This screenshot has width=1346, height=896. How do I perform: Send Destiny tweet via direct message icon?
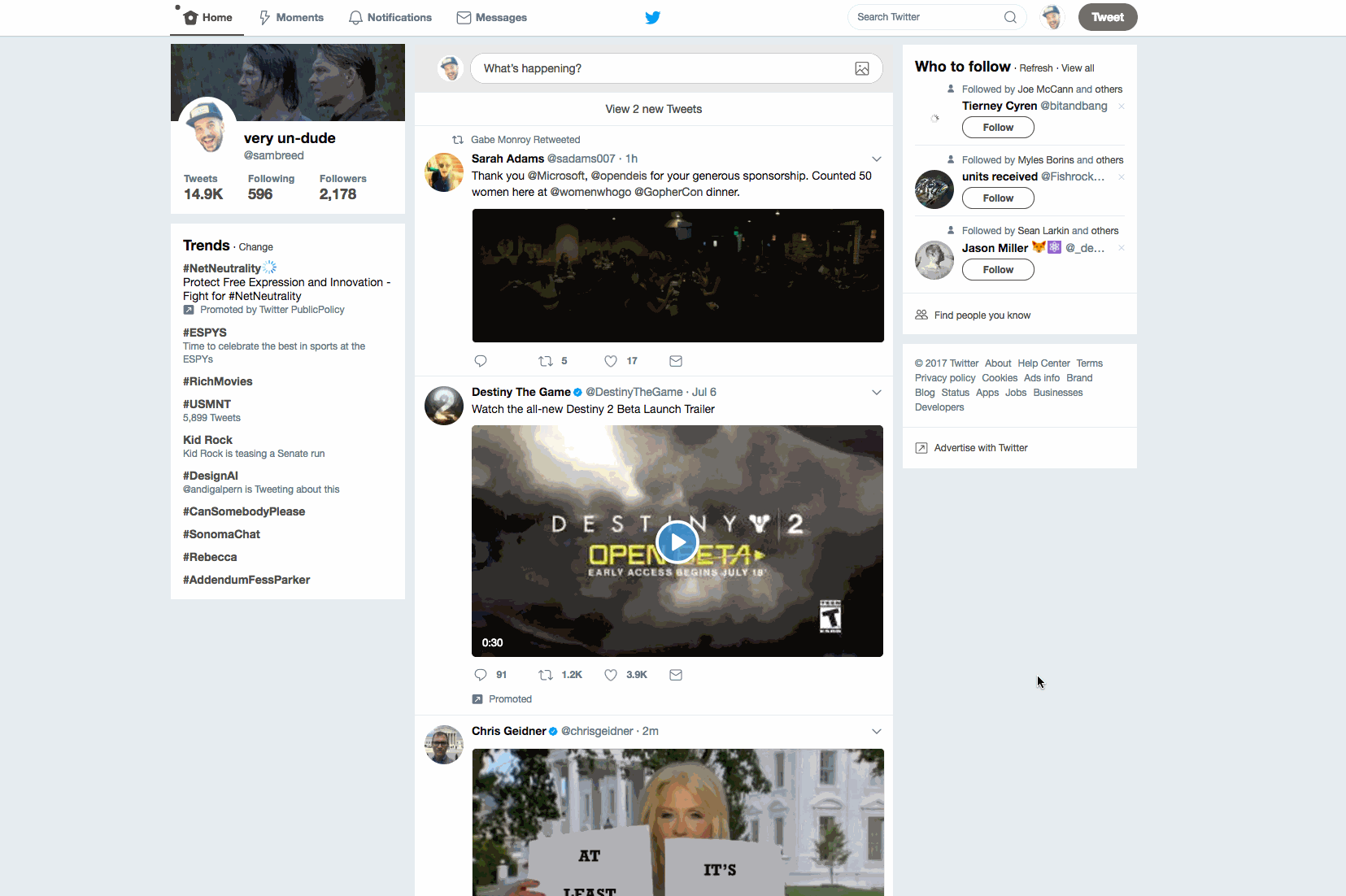click(x=676, y=675)
